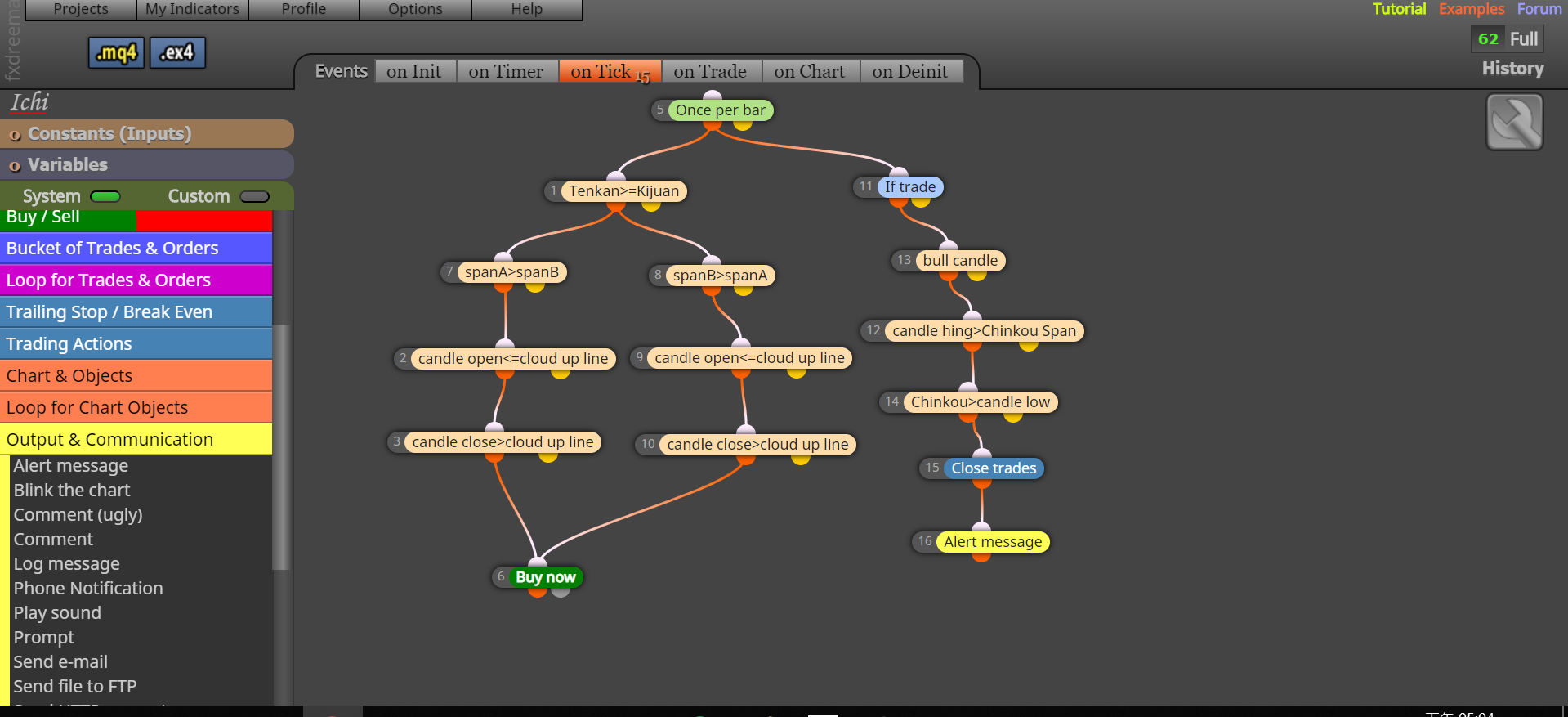Open the History panel
The width and height of the screenshot is (1568, 717).
(x=1513, y=69)
